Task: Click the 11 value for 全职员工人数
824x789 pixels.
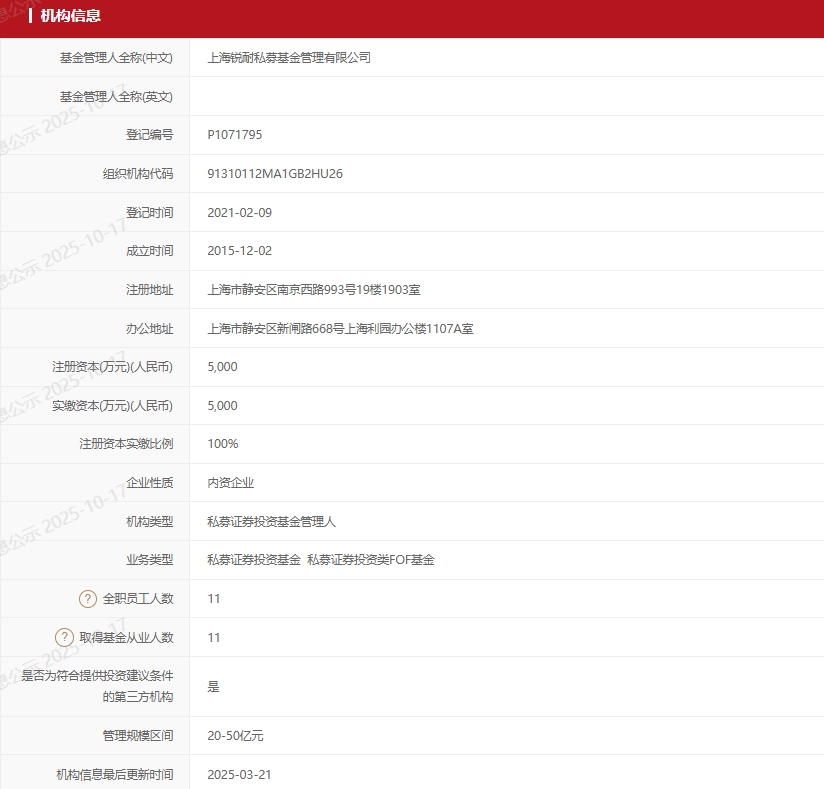Action: (x=214, y=599)
